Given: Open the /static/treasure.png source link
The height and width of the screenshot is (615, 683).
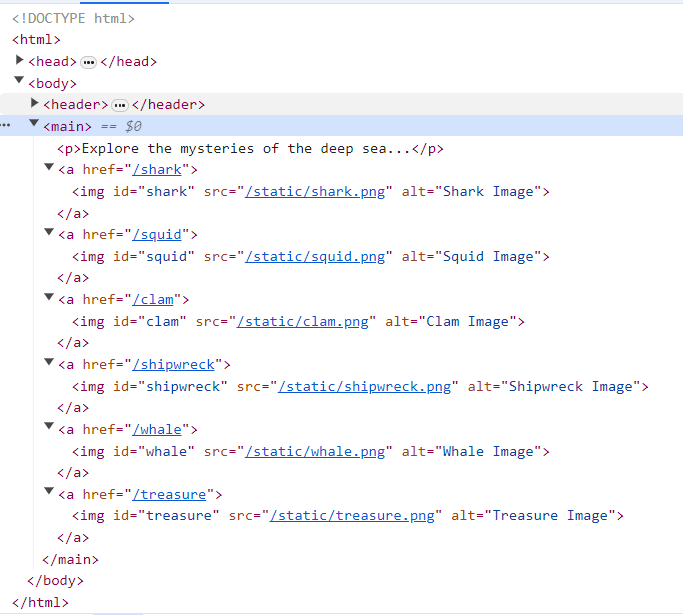Looking at the screenshot, I should point(352,516).
